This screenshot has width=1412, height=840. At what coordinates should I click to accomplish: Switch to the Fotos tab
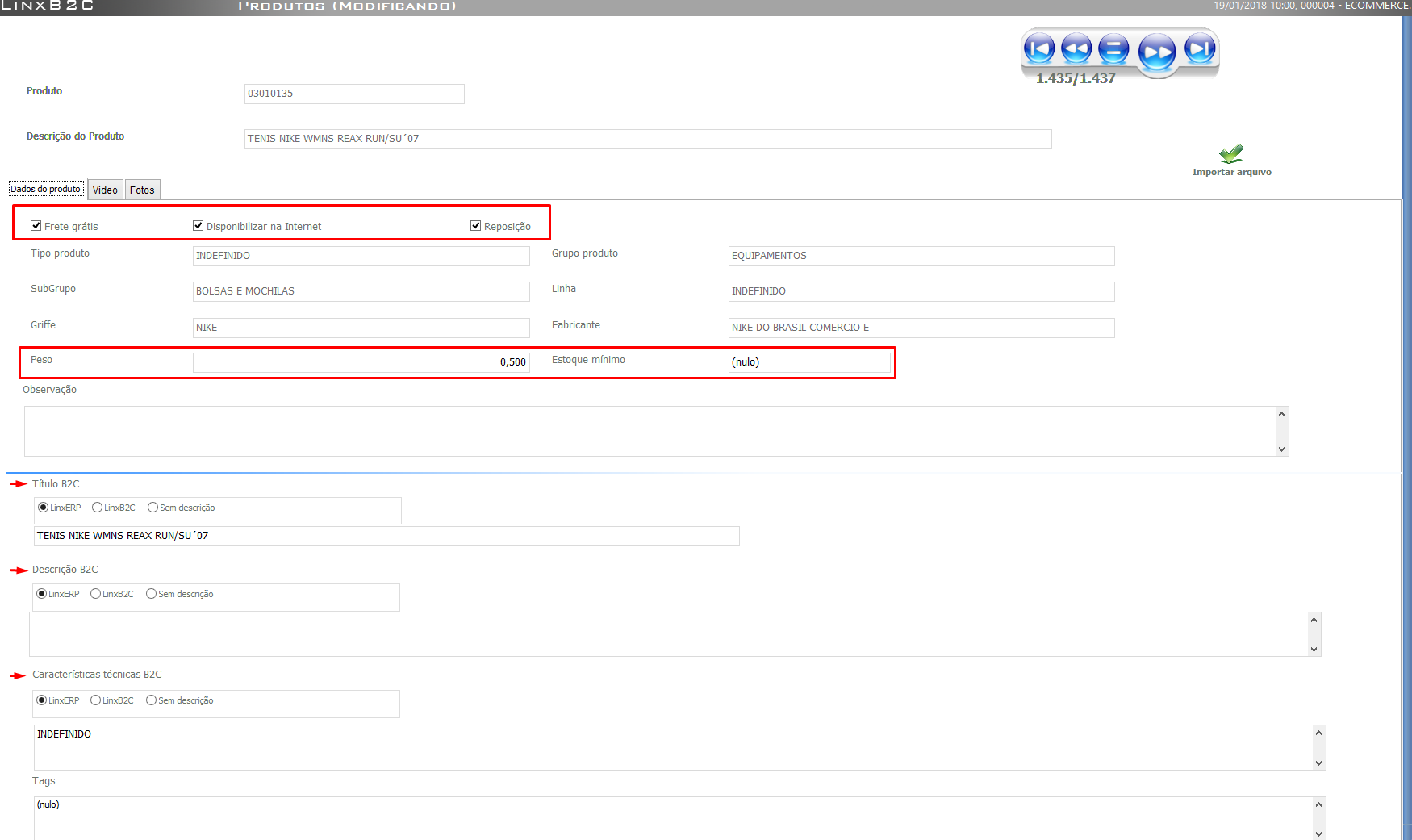pyautogui.click(x=142, y=190)
